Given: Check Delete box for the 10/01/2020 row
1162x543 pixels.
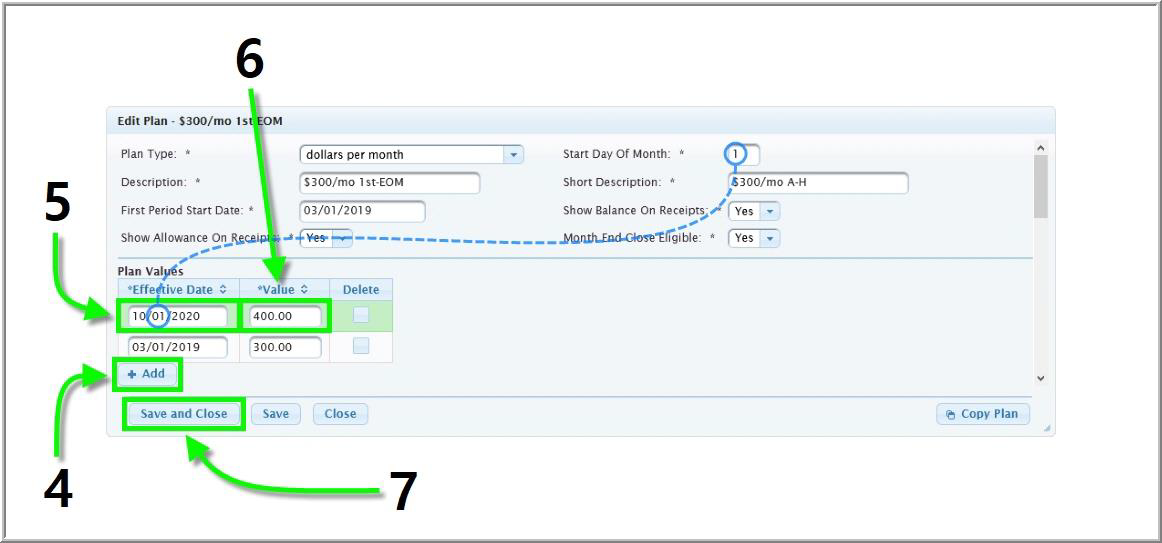Looking at the screenshot, I should (x=361, y=316).
